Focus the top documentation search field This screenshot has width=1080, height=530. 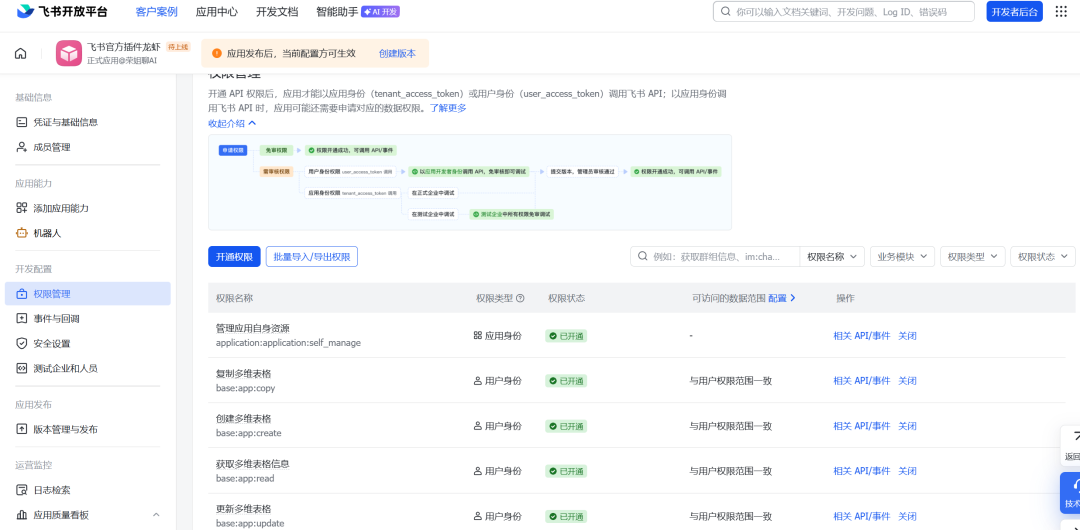point(844,12)
